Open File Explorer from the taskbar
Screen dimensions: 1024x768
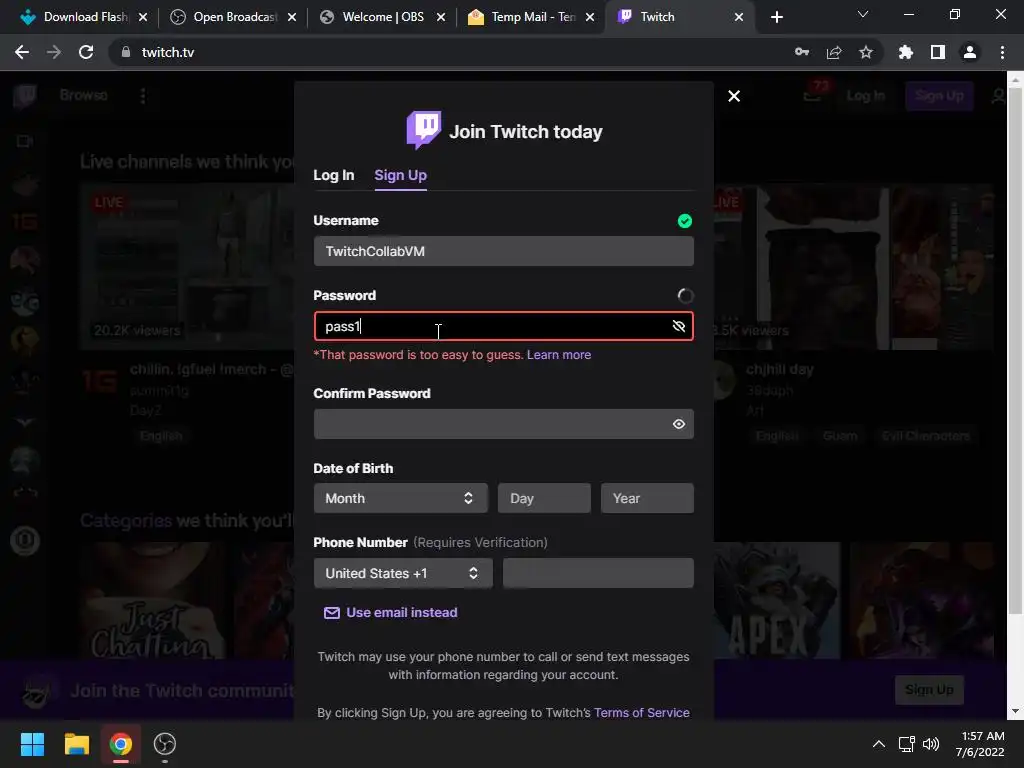(x=76, y=744)
